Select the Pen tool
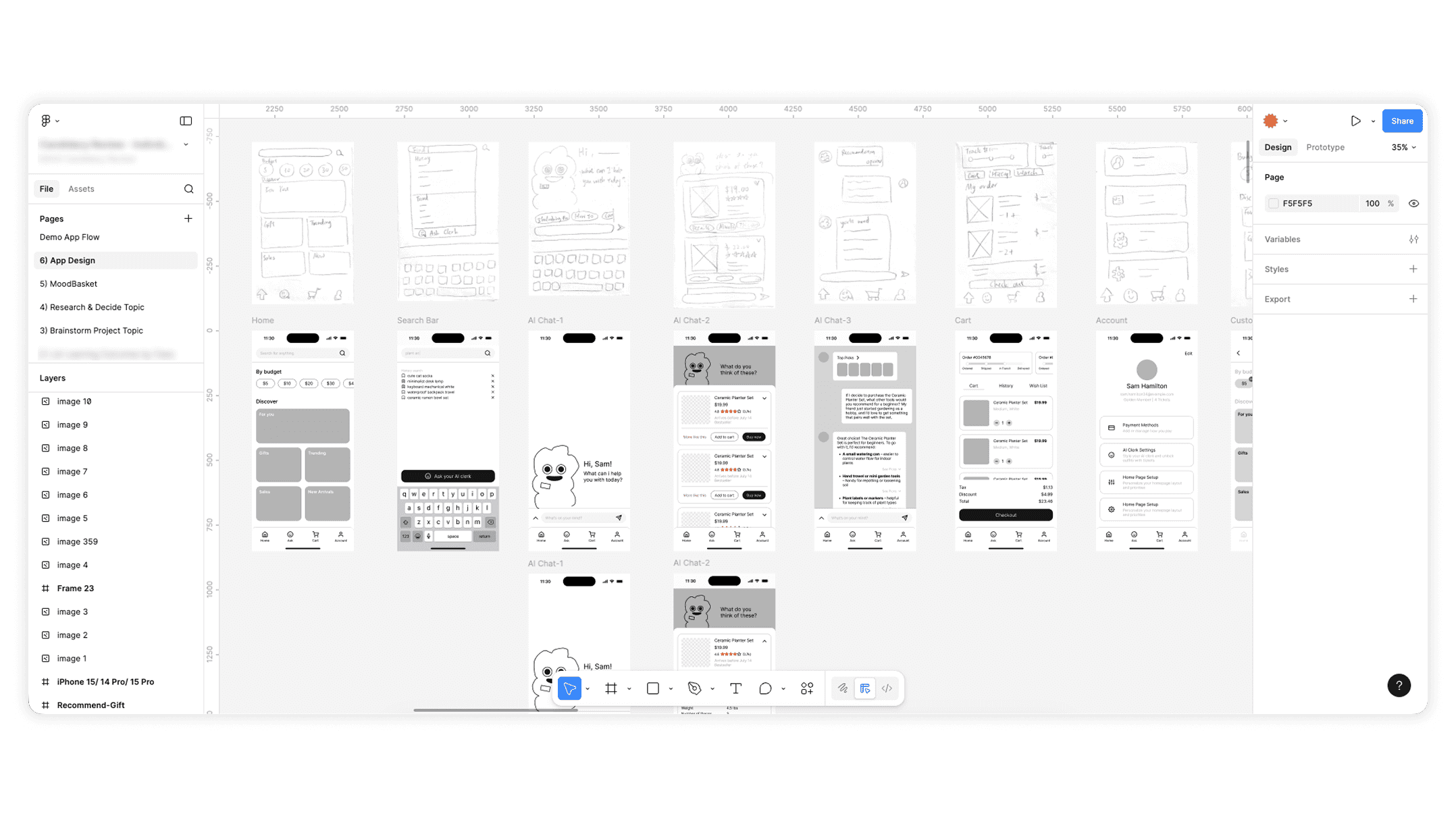This screenshot has height=818, width=1456. tap(694, 688)
